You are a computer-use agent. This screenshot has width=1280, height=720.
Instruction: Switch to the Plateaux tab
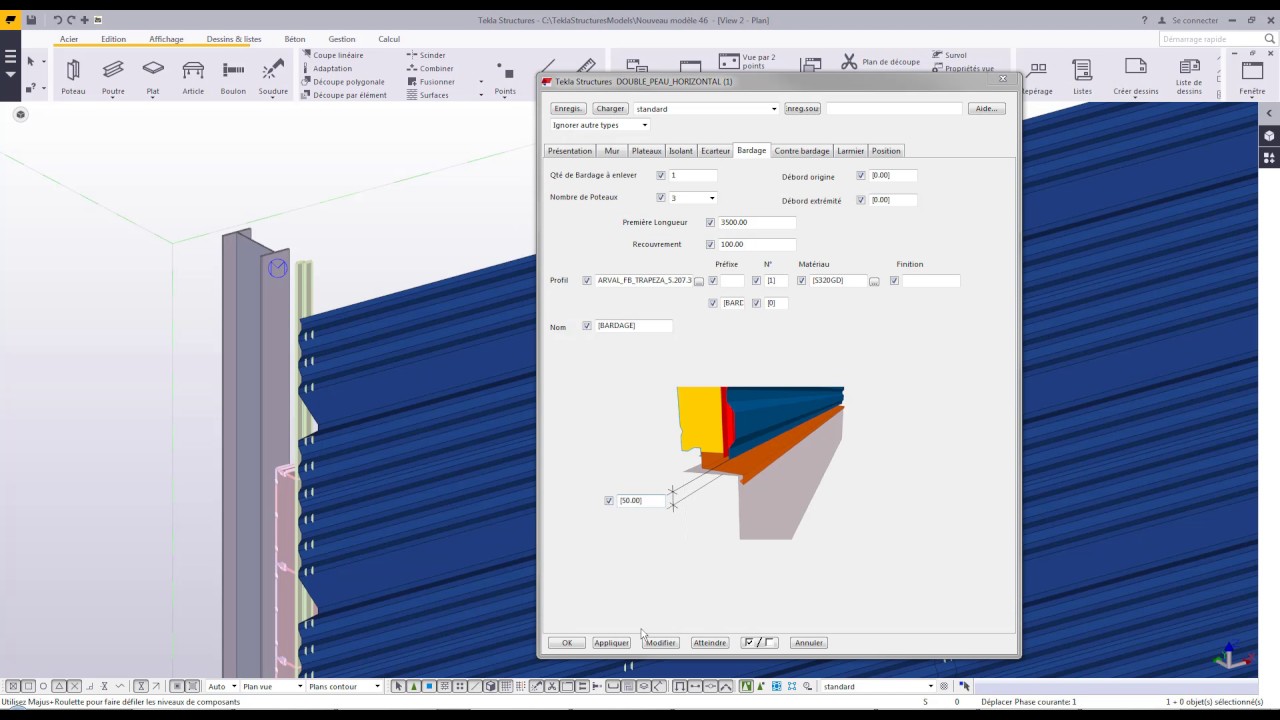[x=646, y=151]
